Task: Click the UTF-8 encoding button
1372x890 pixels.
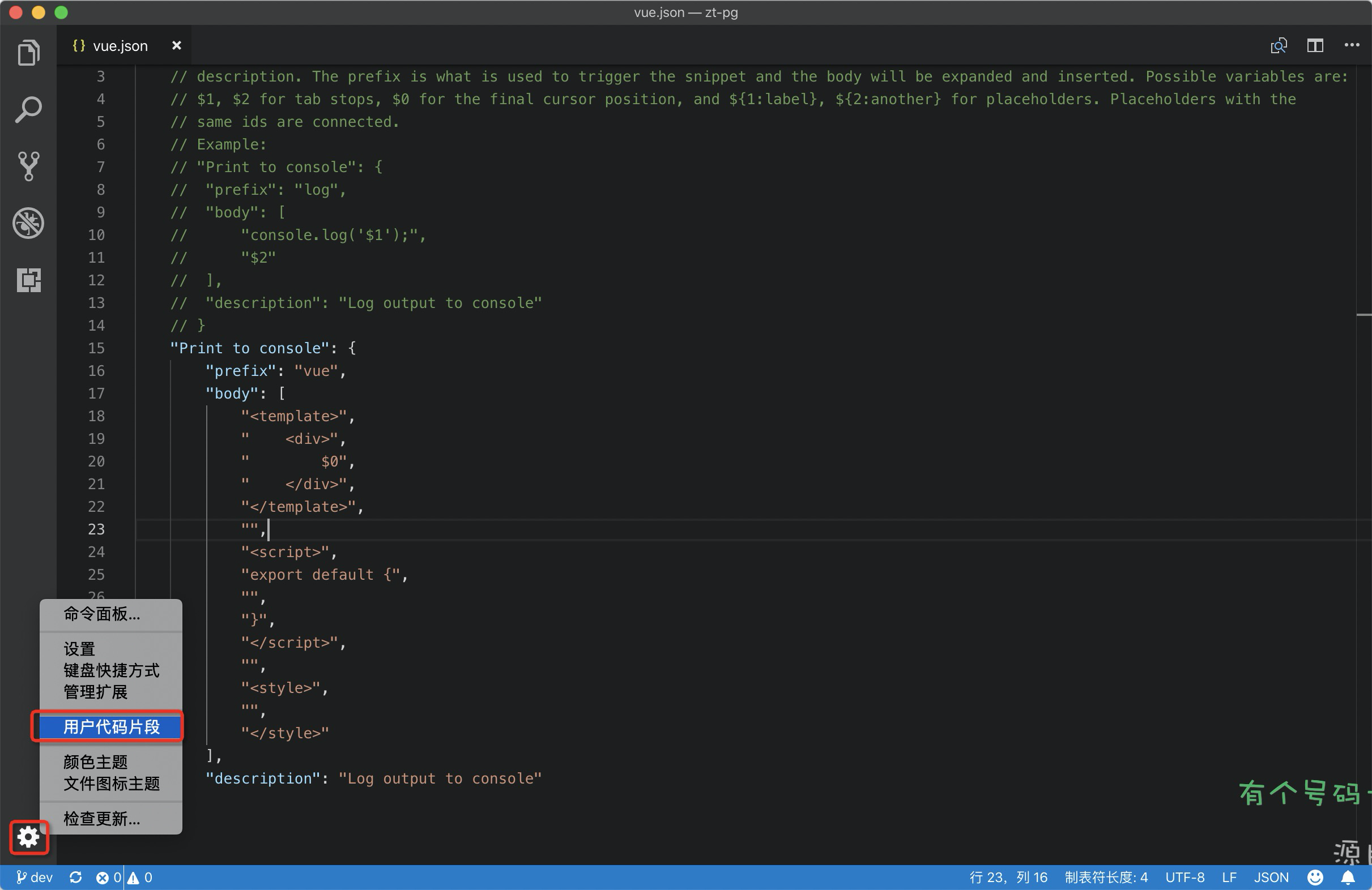Action: pos(1184,878)
